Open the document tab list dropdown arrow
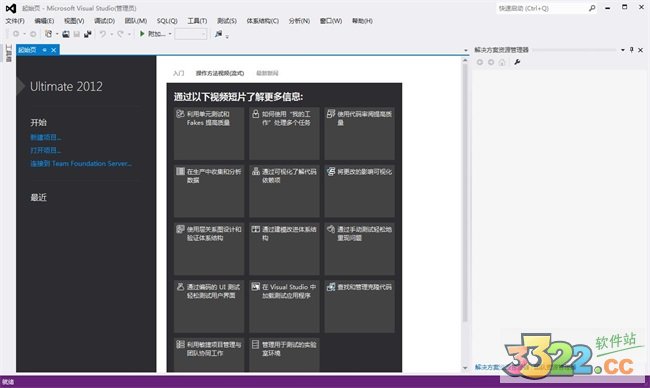 pyautogui.click(x=466, y=50)
